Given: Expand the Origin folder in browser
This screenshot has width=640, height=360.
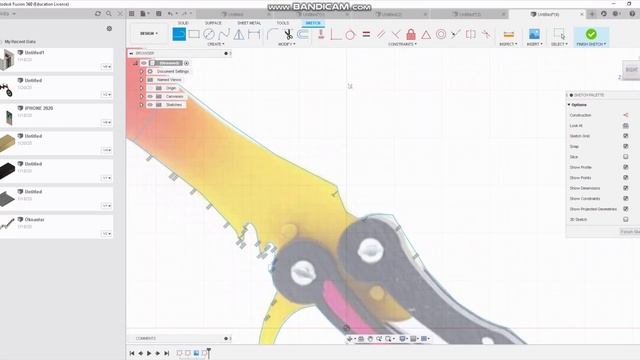Looking at the screenshot, I should coord(142,88).
